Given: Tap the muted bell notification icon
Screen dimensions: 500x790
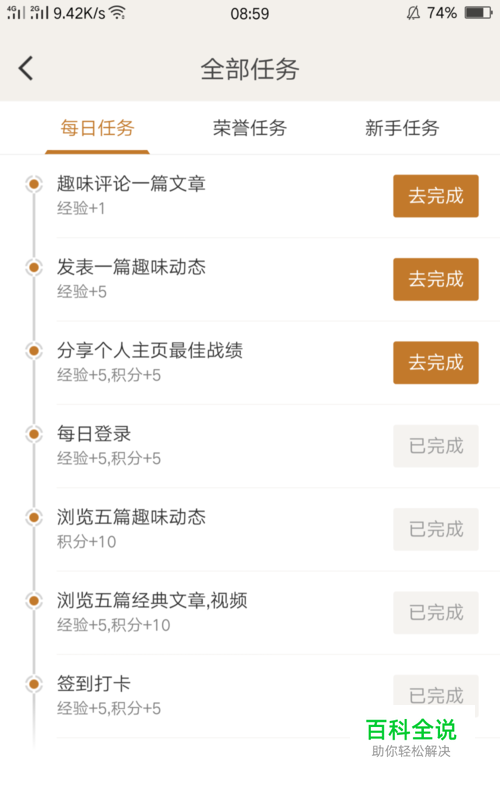Looking at the screenshot, I should click(413, 13).
